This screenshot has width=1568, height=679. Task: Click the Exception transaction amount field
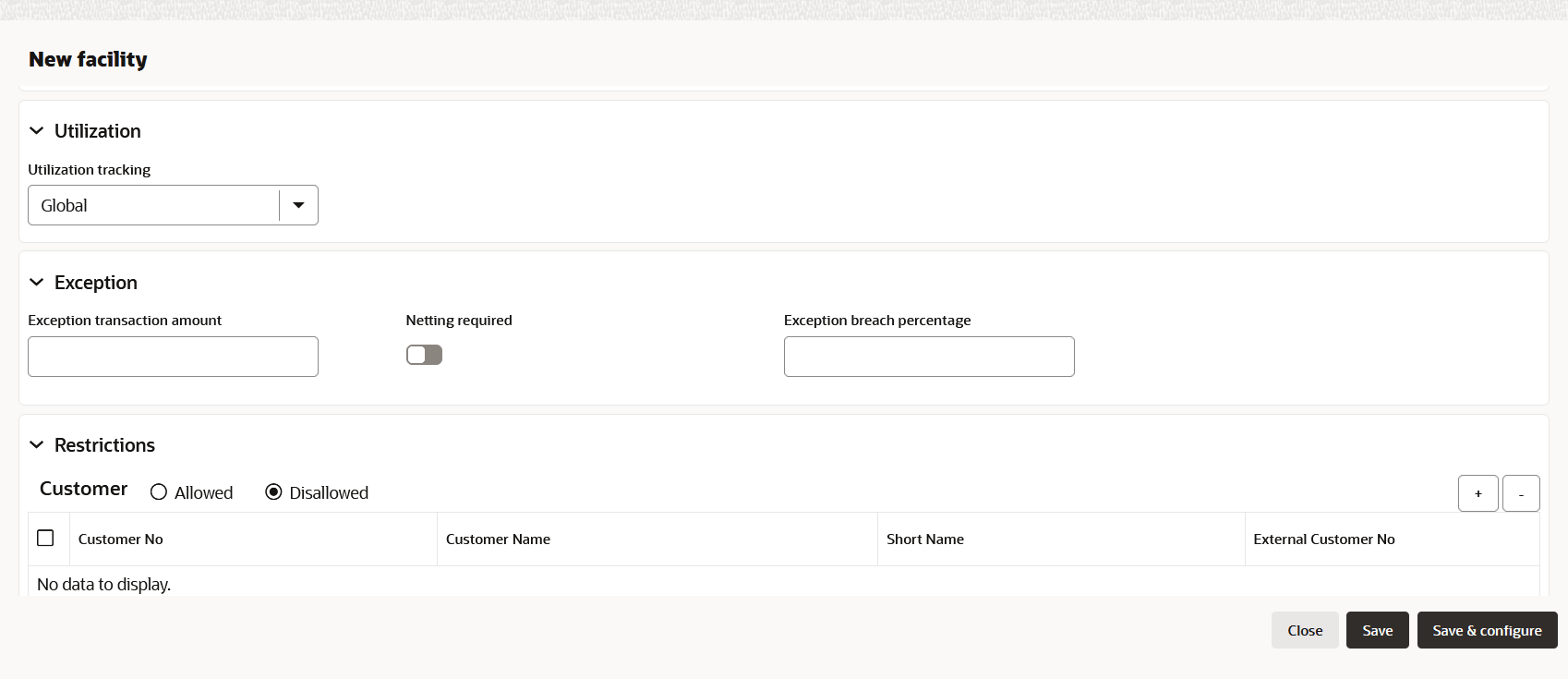[x=173, y=357]
